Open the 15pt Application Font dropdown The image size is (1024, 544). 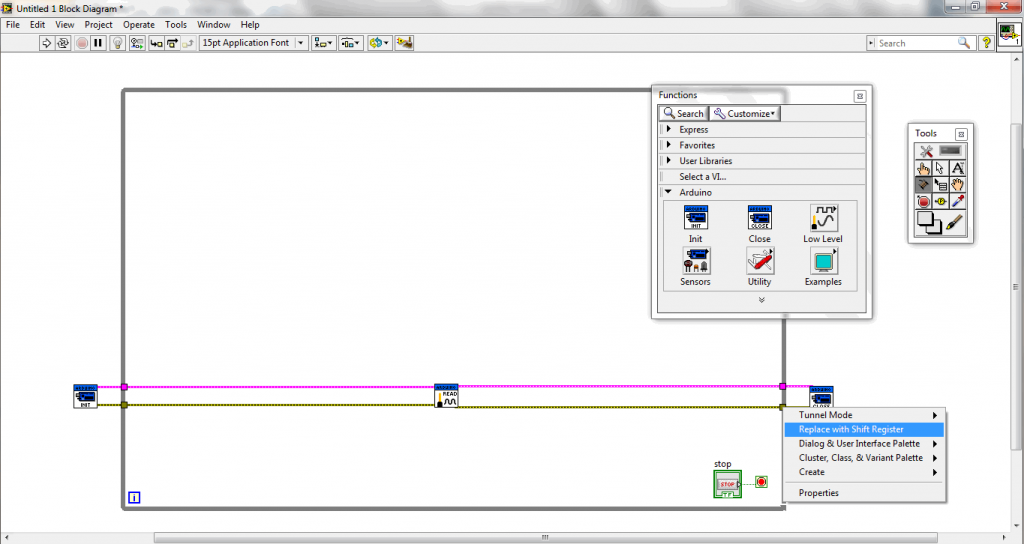click(x=253, y=43)
